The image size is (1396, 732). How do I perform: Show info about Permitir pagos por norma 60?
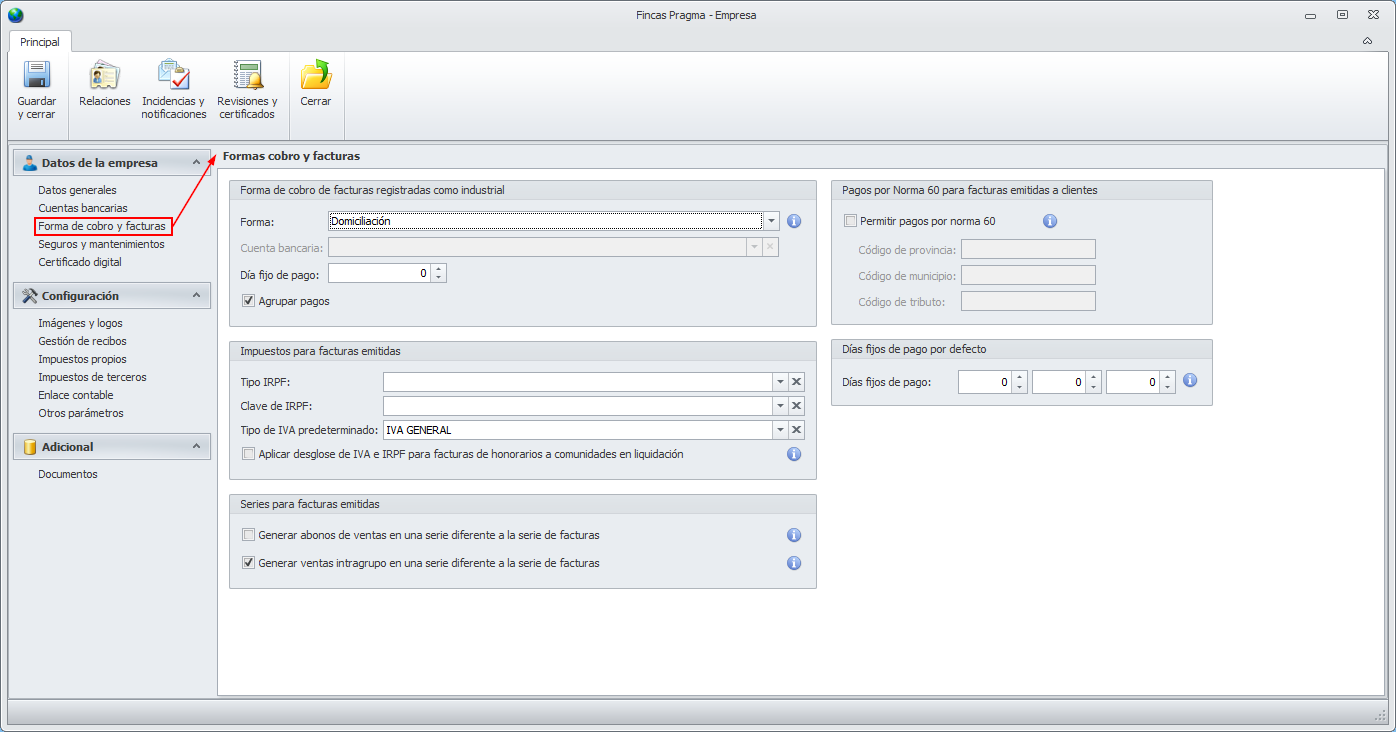(1050, 221)
